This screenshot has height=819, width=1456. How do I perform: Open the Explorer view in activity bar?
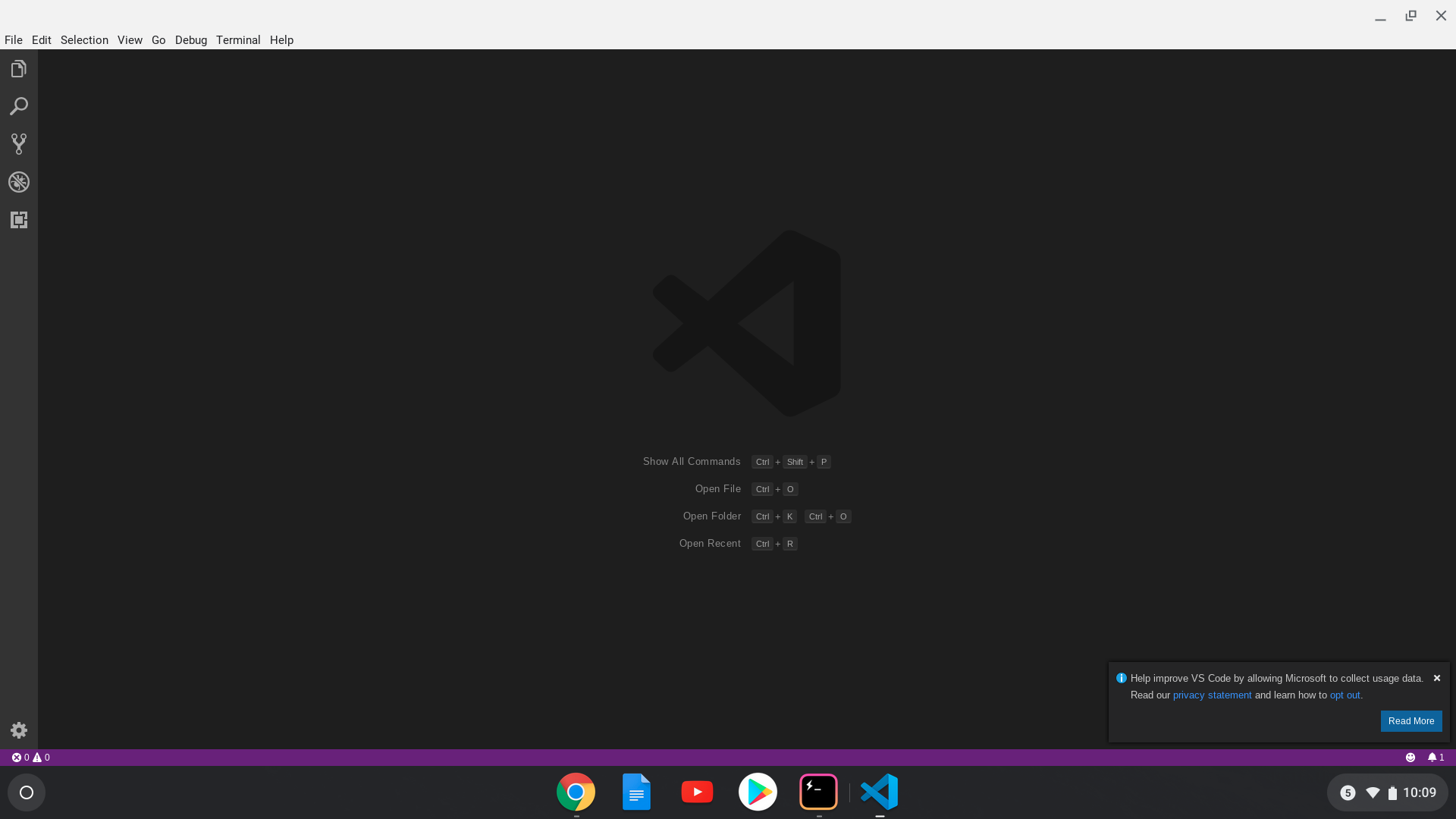tap(19, 69)
